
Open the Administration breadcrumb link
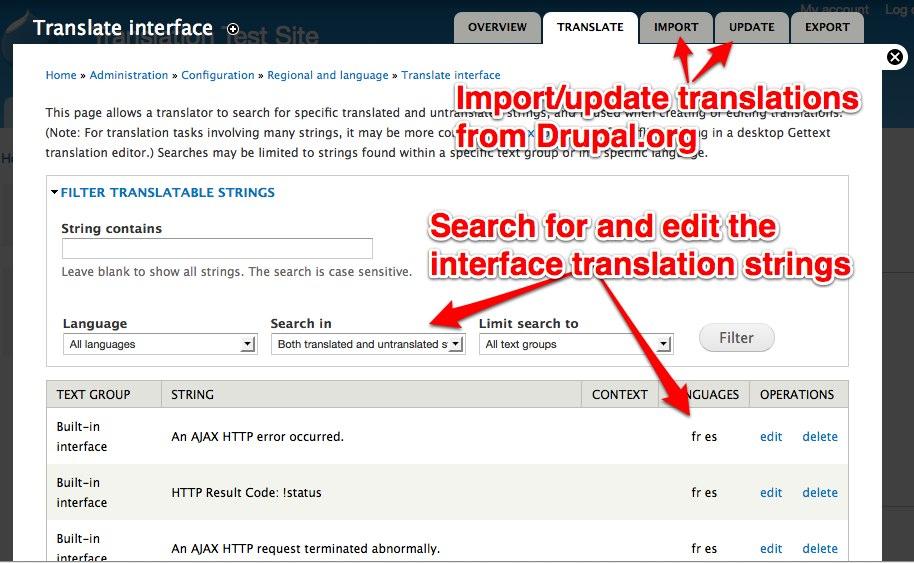tap(129, 75)
